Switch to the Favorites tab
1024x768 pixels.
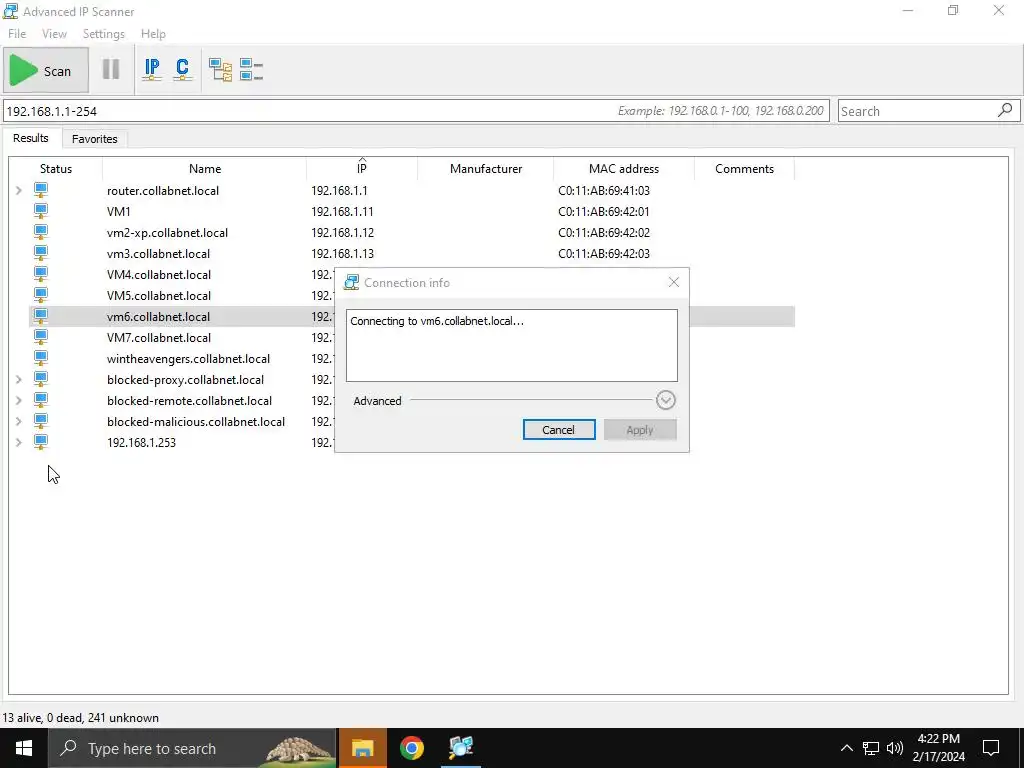tap(95, 138)
